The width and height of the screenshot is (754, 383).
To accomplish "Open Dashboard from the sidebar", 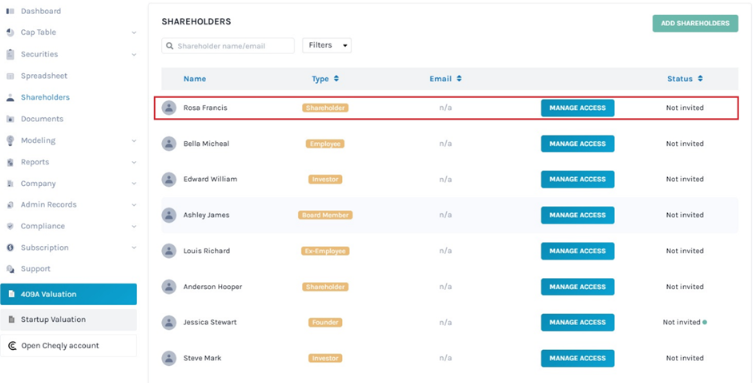I will point(41,11).
